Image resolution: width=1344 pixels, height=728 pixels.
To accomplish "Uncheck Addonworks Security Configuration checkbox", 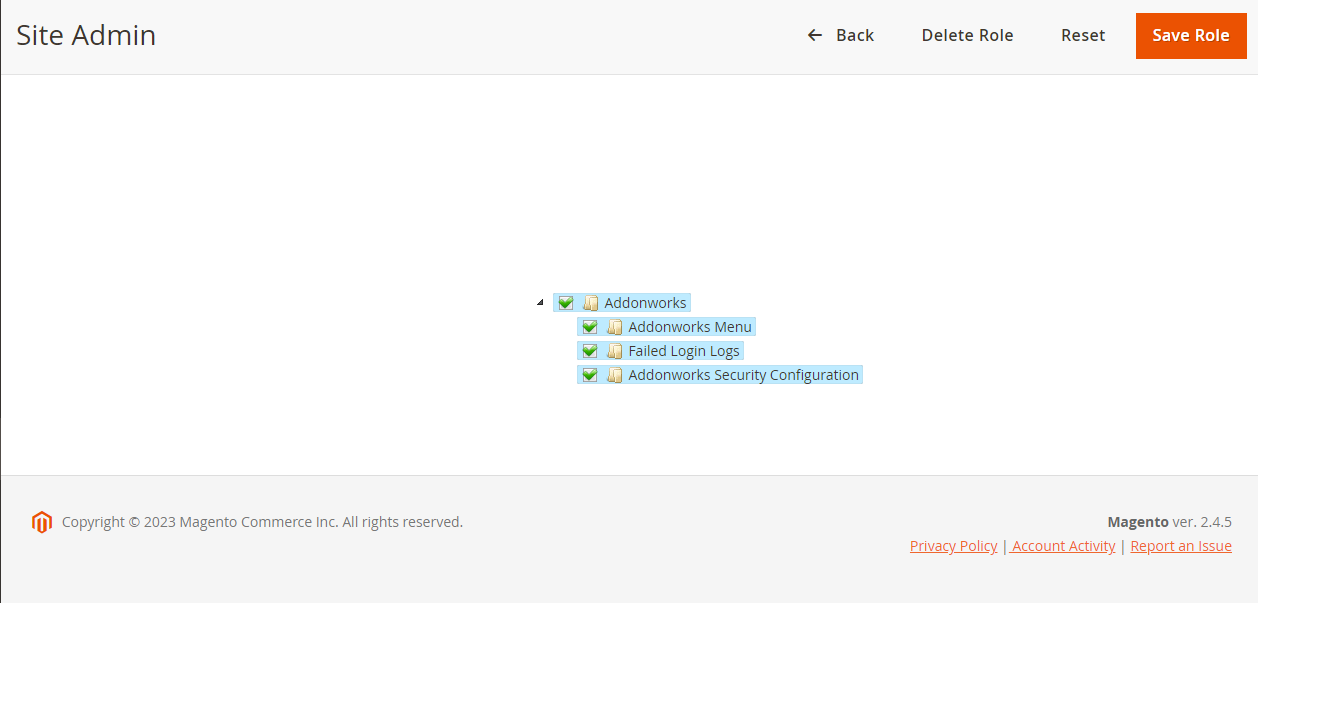I will (590, 375).
